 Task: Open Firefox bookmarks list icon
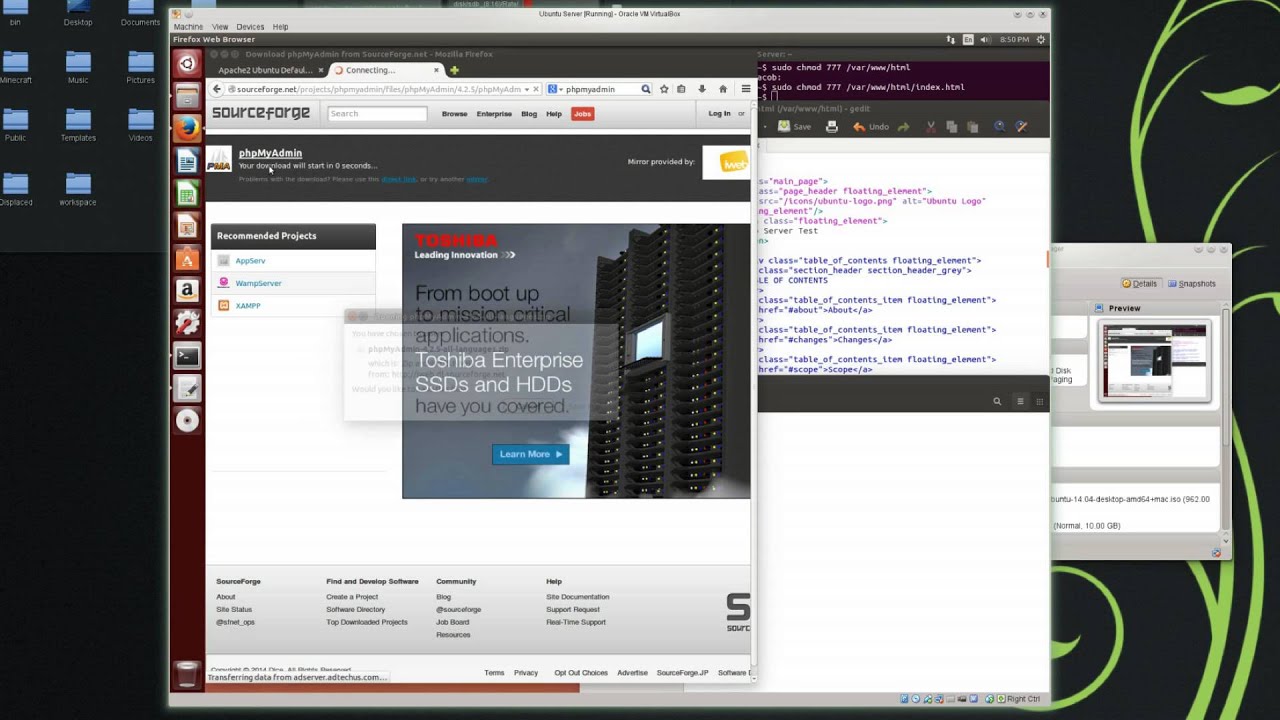click(681, 89)
